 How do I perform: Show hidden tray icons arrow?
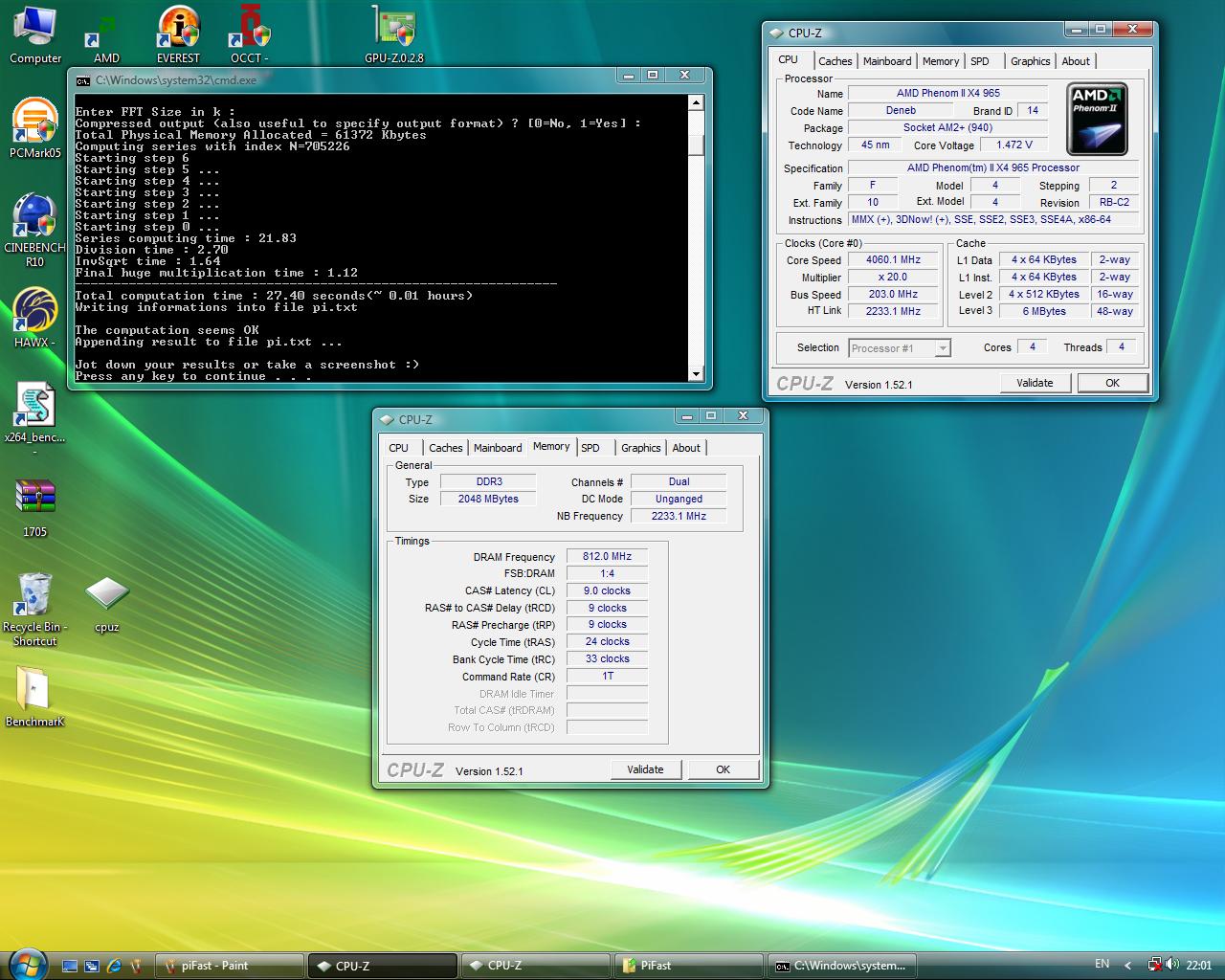coord(1127,965)
